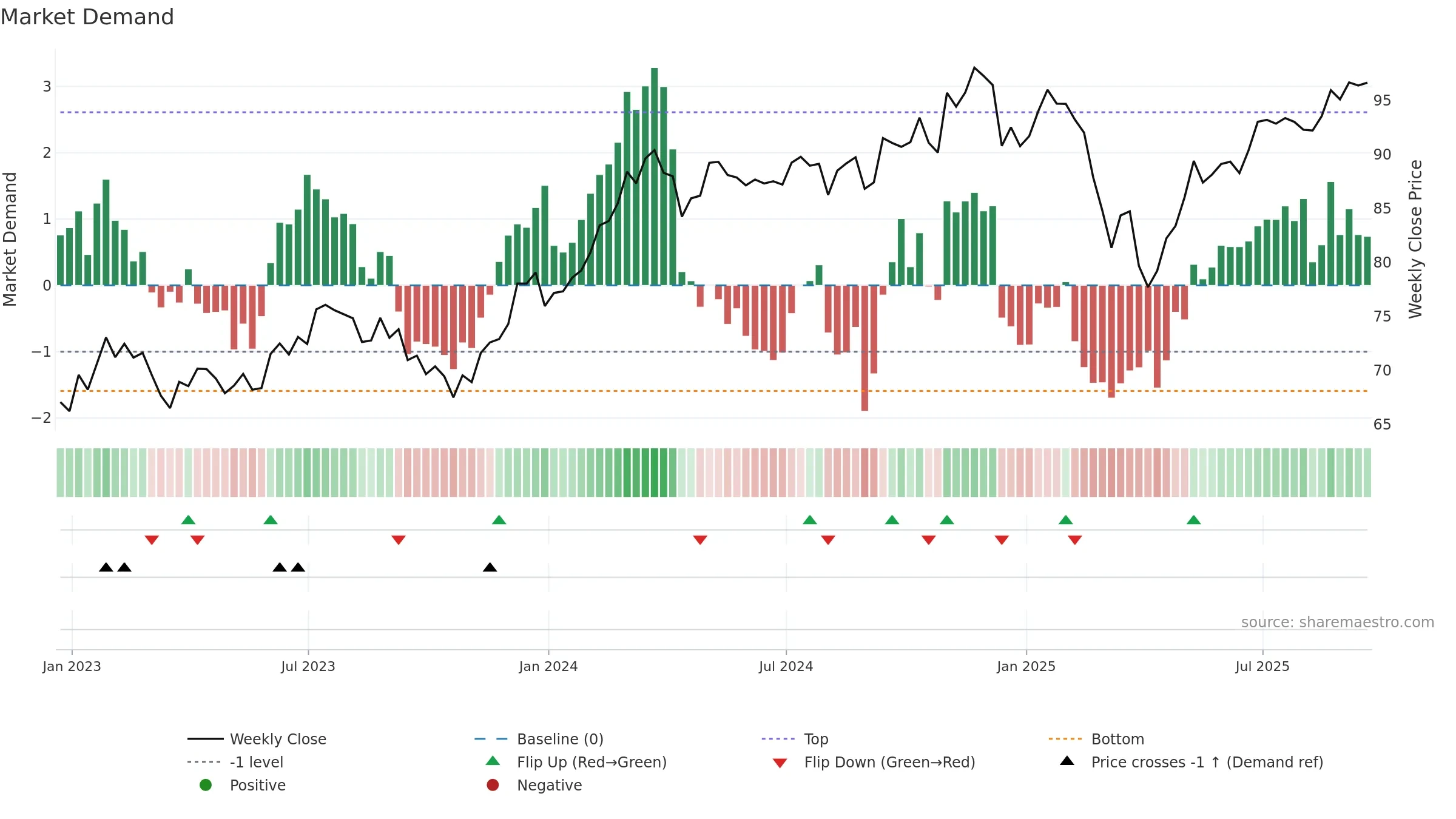Click the 95 price tick label

point(1382,100)
